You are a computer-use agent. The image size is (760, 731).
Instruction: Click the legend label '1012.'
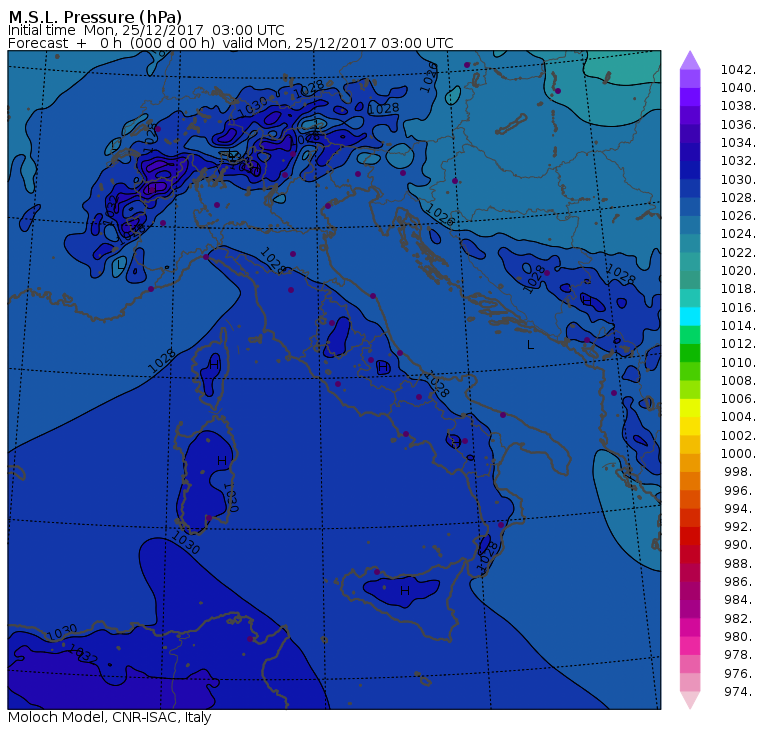pyautogui.click(x=738, y=344)
